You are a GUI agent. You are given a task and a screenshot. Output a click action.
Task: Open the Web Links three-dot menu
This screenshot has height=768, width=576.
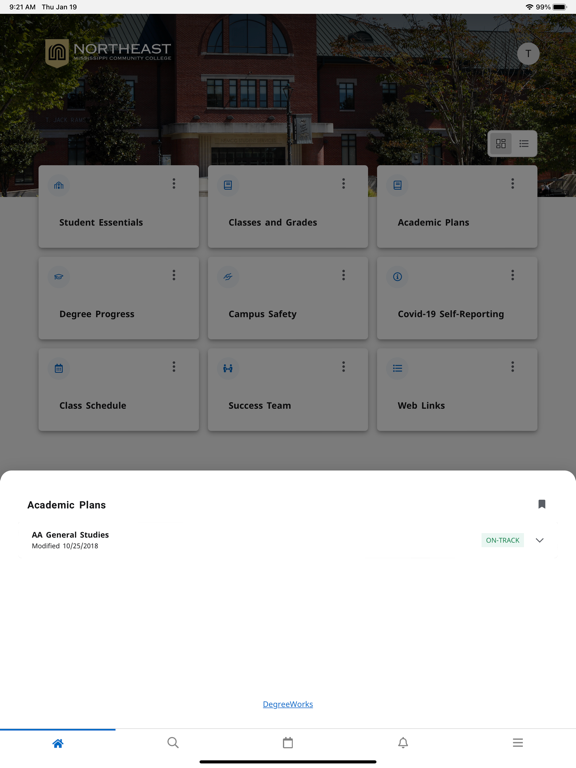[513, 367]
